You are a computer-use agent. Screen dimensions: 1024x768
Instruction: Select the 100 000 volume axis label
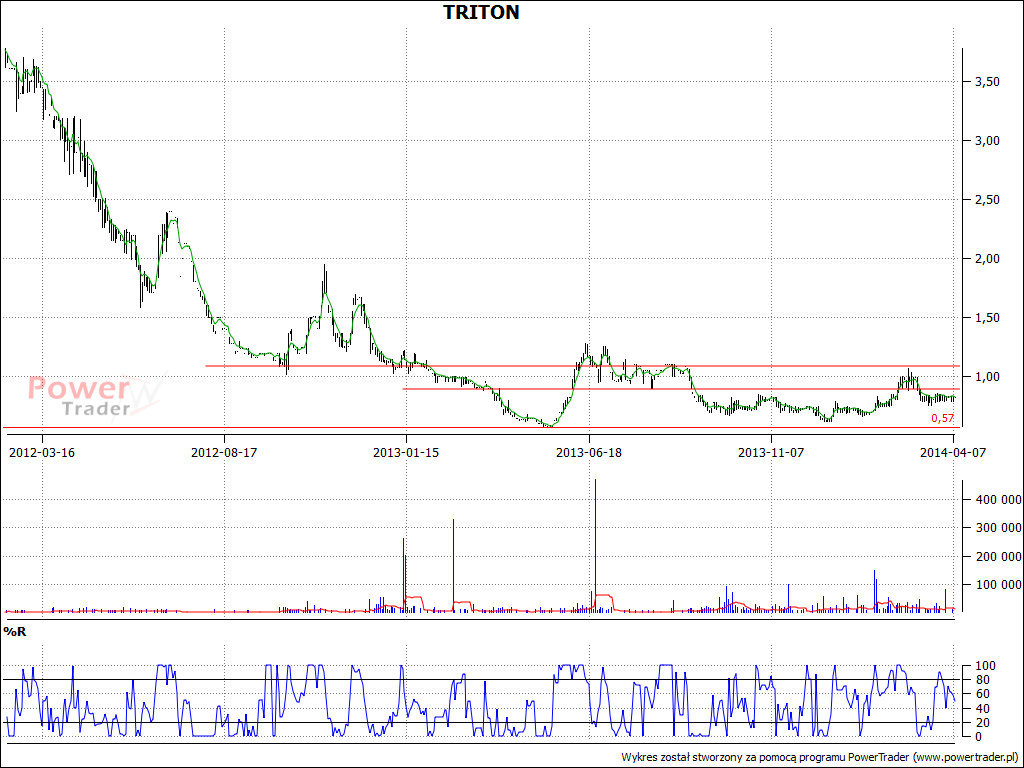point(998,585)
